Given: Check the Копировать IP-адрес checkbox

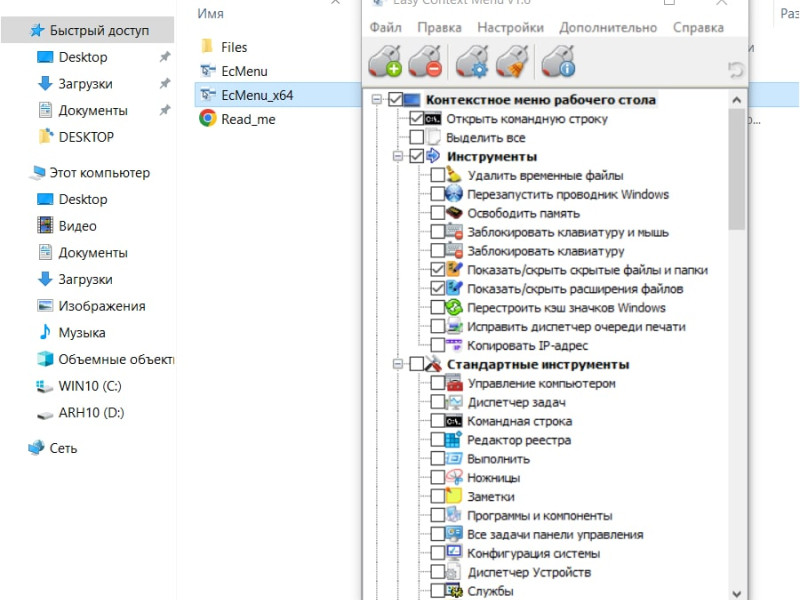Looking at the screenshot, I should coord(437,345).
